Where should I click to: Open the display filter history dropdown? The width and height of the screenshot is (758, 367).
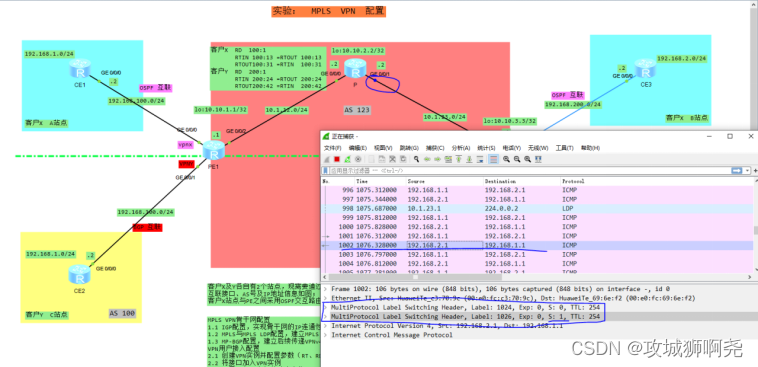(747, 171)
